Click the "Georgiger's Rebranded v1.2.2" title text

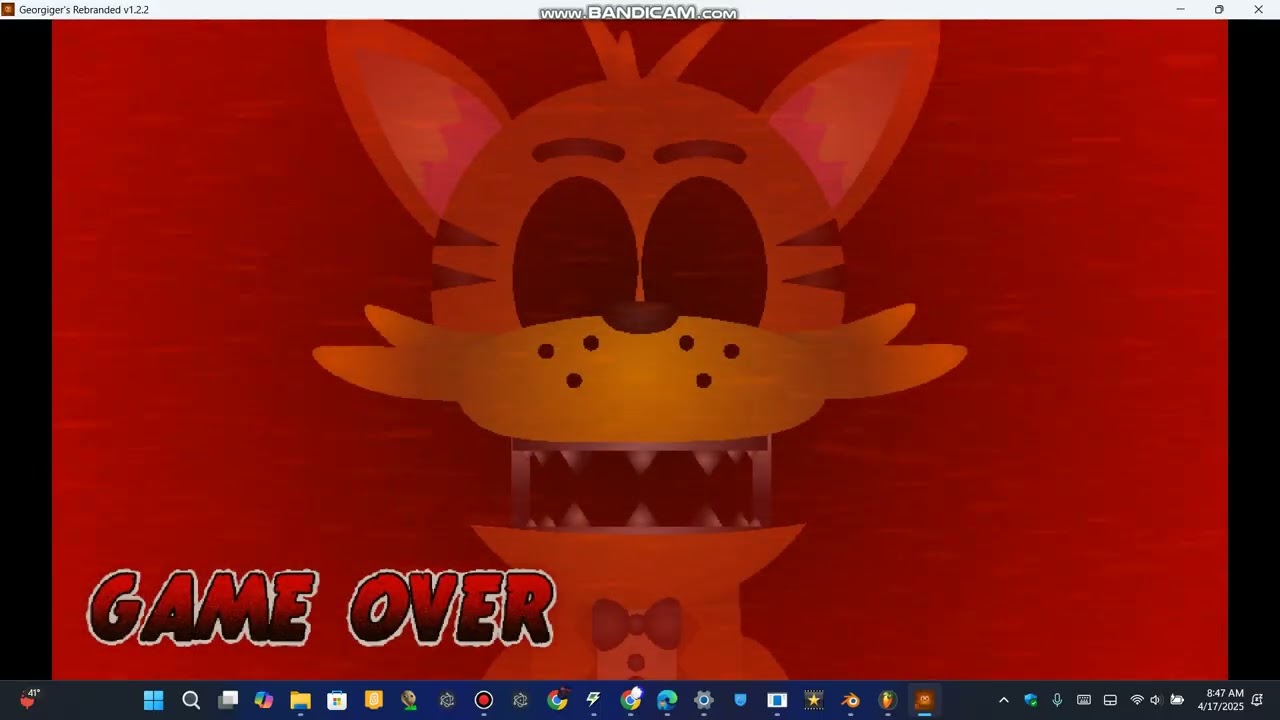[x=84, y=10]
